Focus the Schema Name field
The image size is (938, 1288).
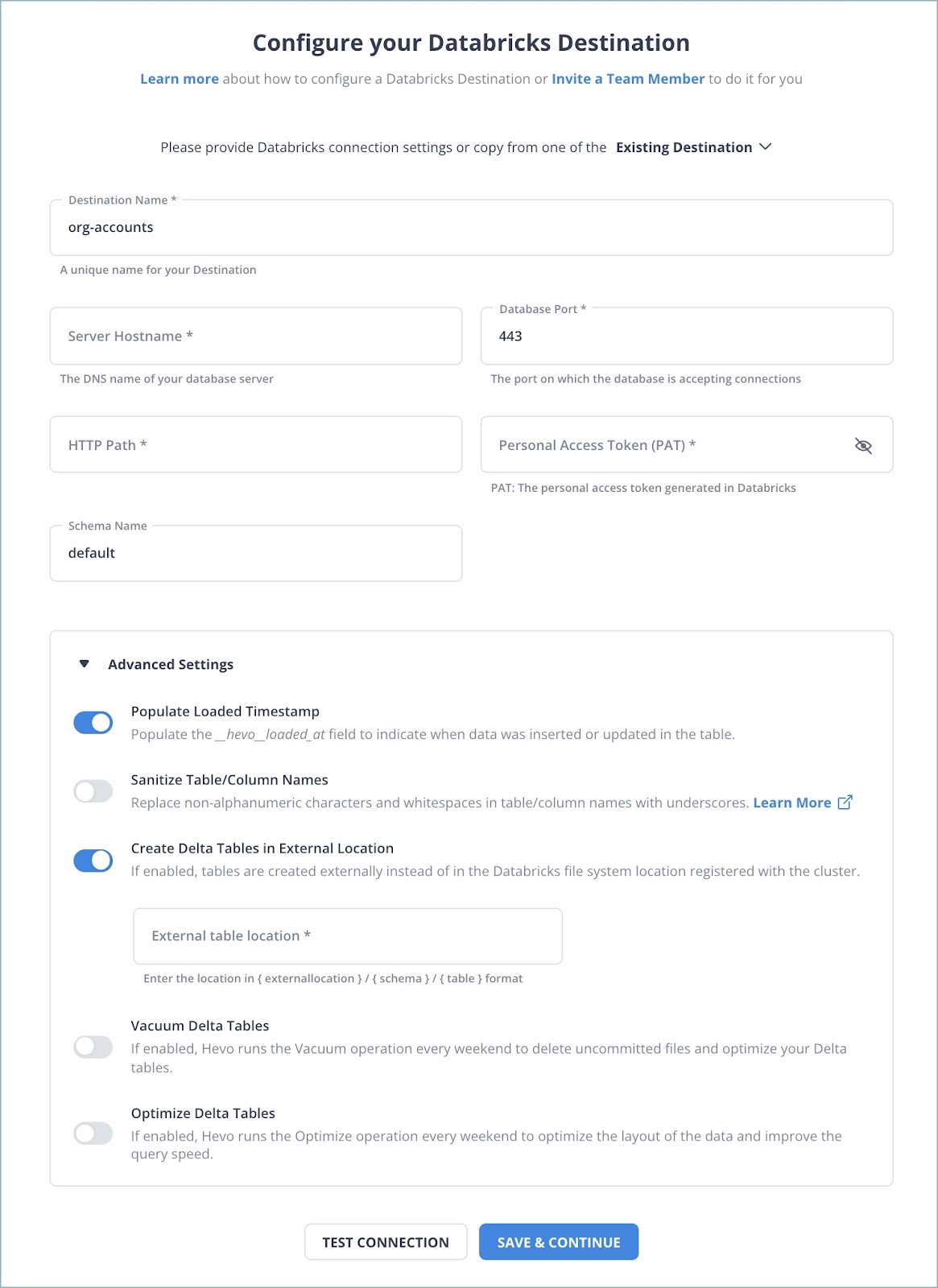pyautogui.click(x=256, y=554)
